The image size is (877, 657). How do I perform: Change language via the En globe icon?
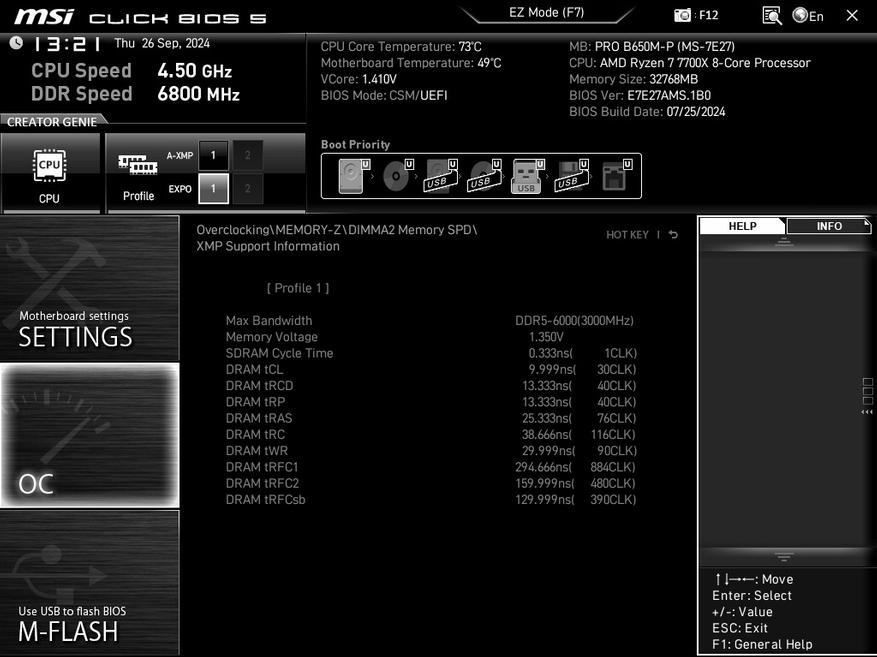click(x=808, y=16)
